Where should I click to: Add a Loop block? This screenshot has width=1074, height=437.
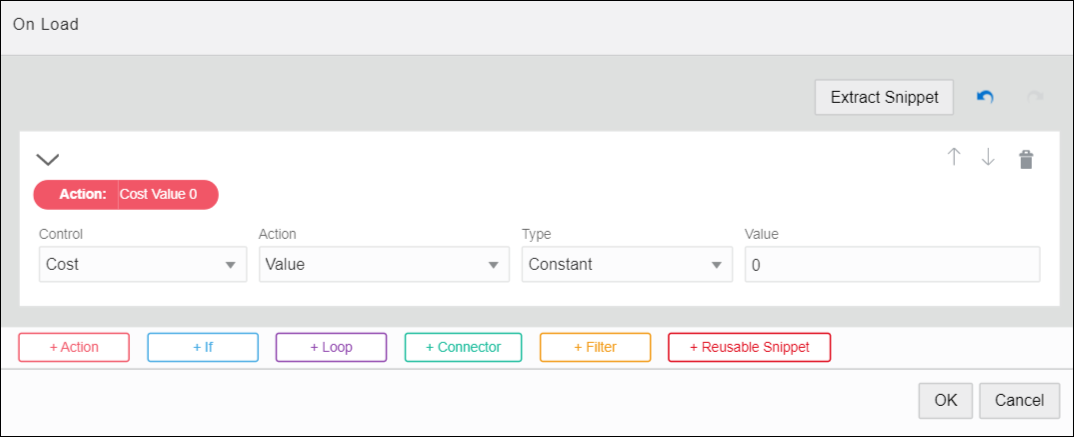331,347
